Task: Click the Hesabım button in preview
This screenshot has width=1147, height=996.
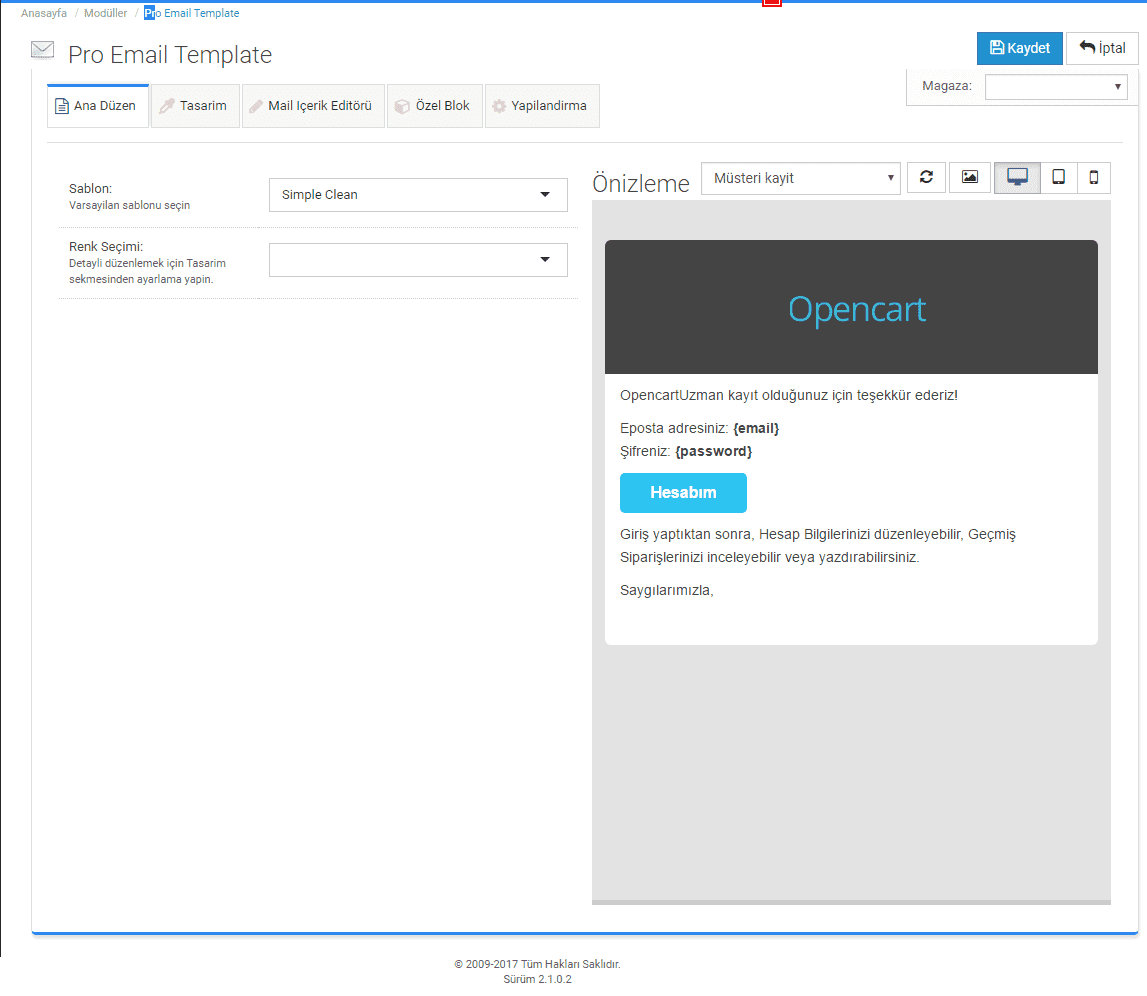Action: [683, 493]
